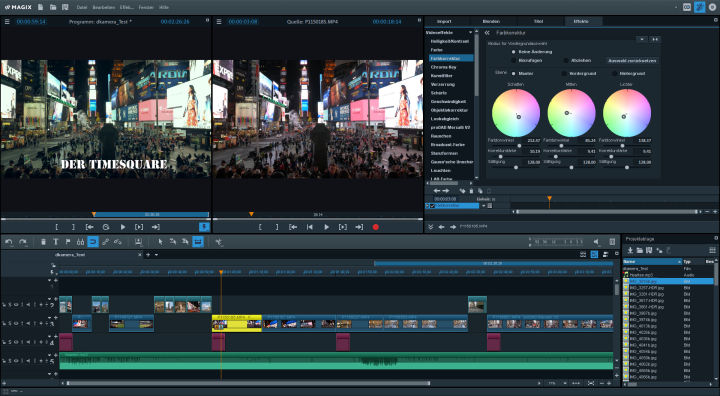Click the undo arrow in the timeline toolbar
Screen dimensions: 720x396
coord(9,242)
